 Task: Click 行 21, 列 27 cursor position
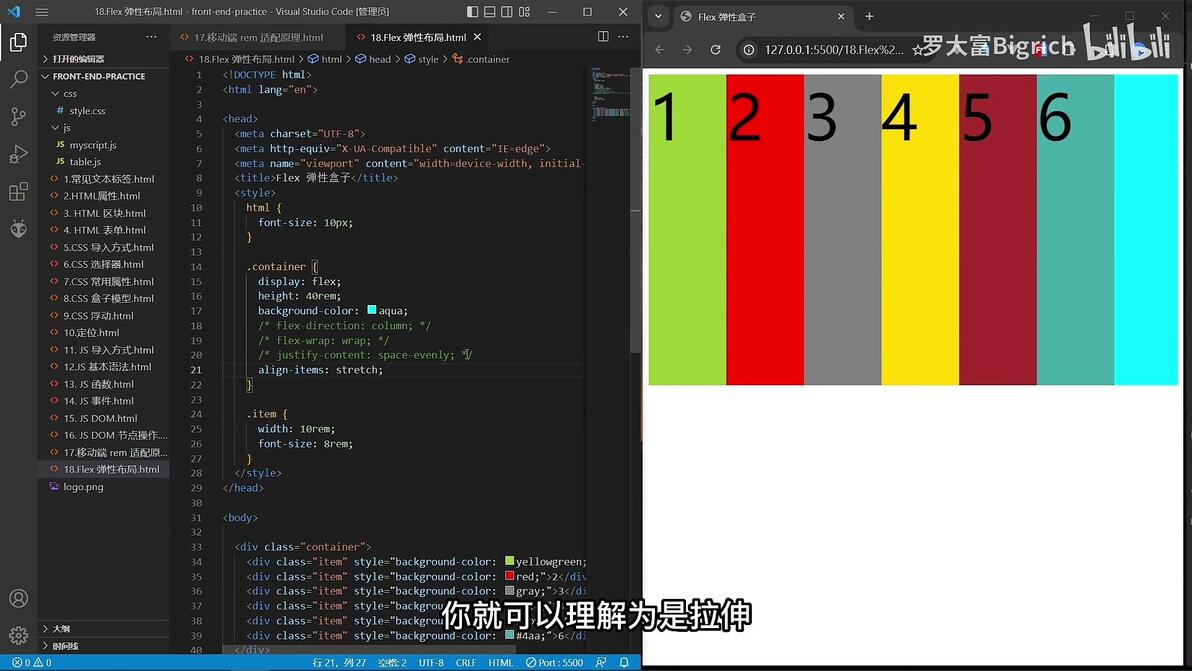(339, 663)
